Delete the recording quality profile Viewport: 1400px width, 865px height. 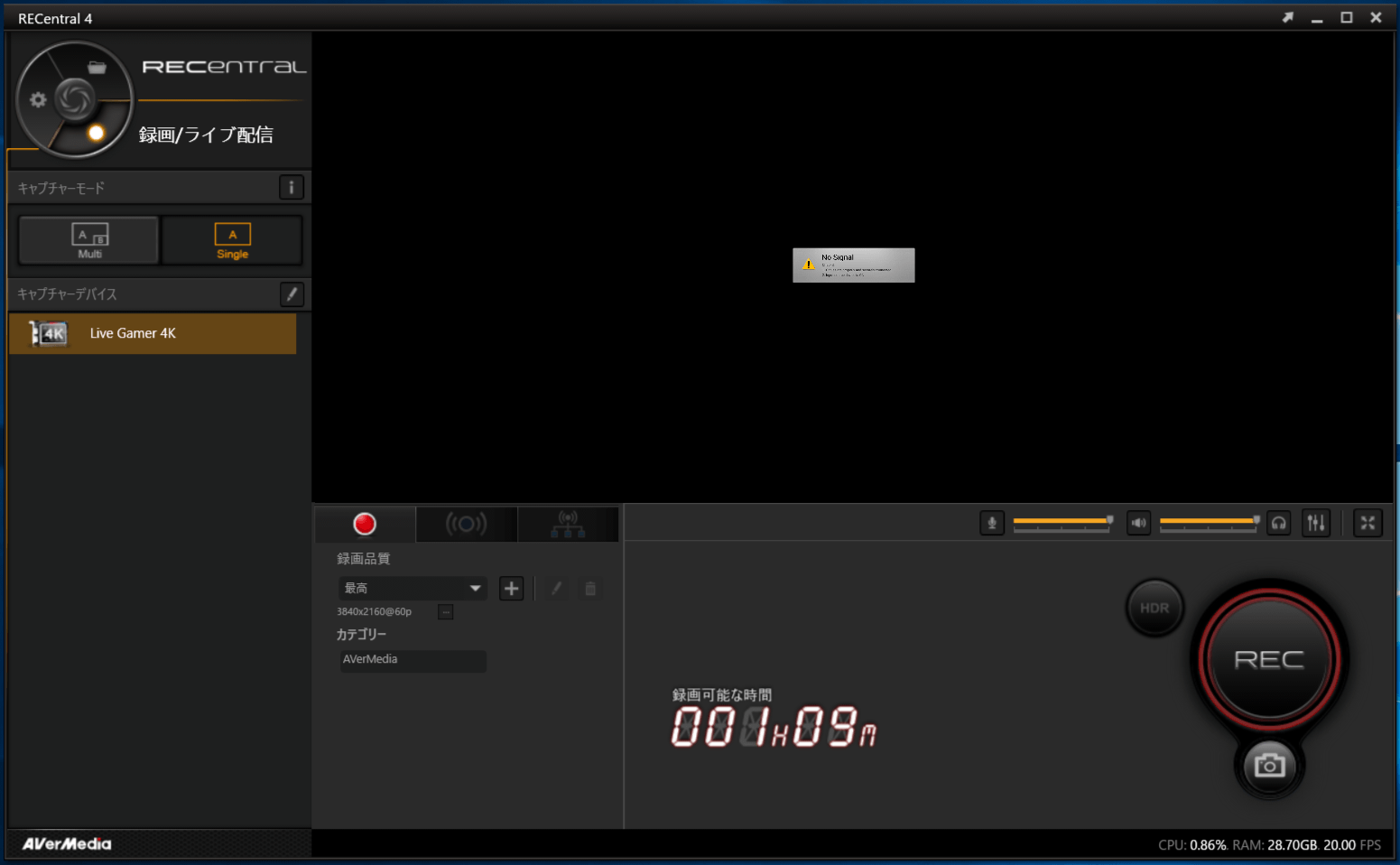[x=590, y=589]
